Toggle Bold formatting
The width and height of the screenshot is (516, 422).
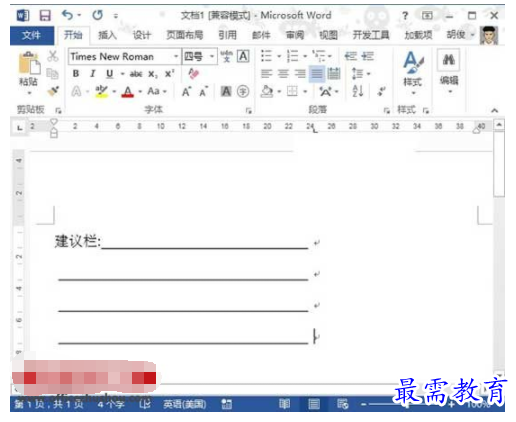[x=76, y=74]
